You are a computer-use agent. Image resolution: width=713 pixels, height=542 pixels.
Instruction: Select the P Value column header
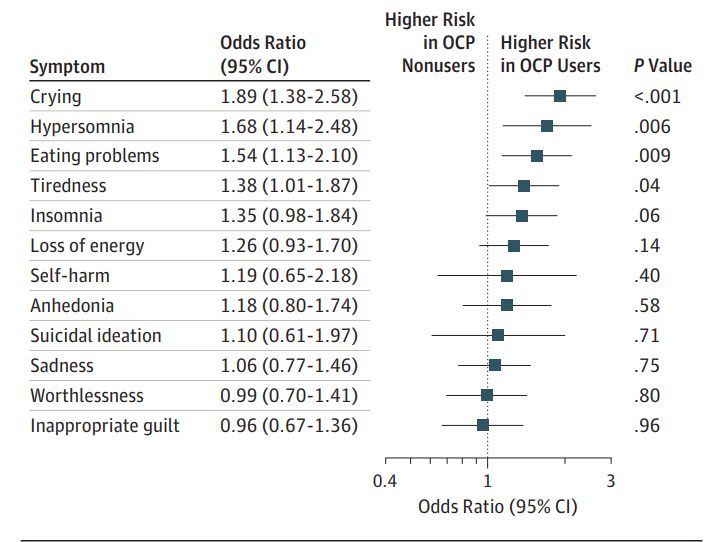(x=662, y=66)
